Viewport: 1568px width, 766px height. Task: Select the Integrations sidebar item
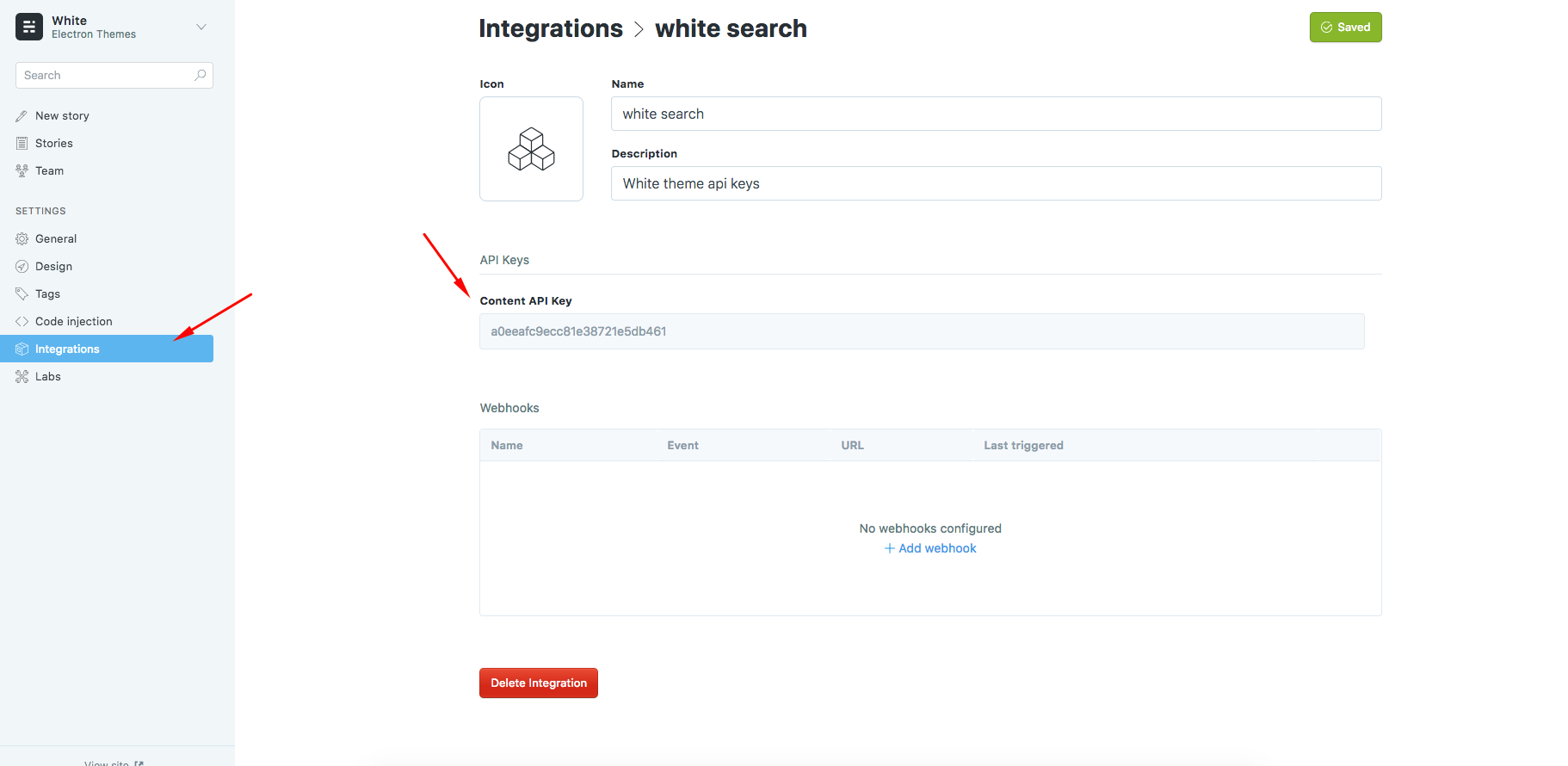coord(107,349)
